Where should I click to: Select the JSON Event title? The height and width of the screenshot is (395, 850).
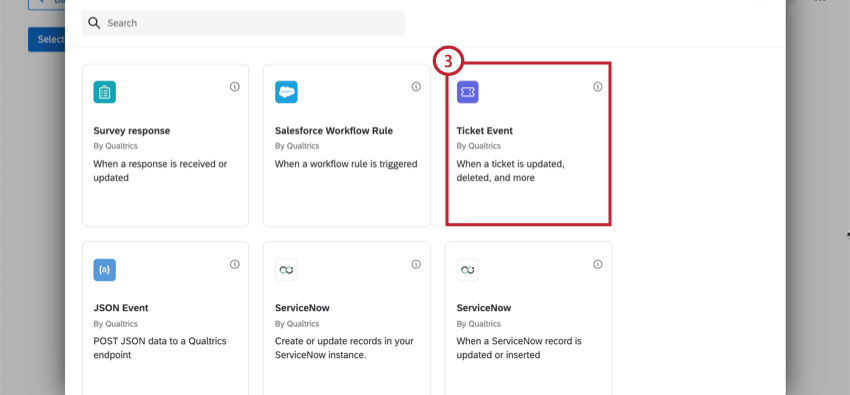point(121,308)
